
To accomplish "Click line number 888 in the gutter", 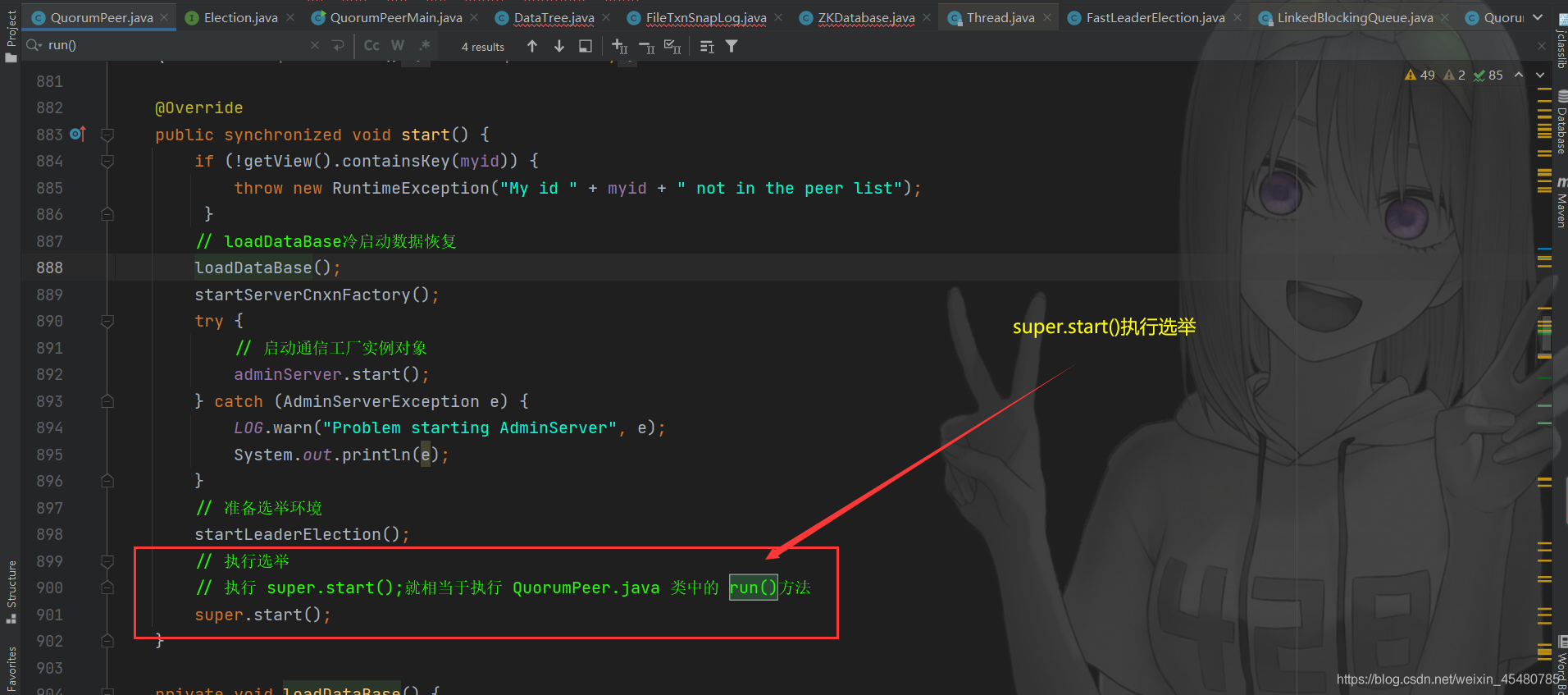I will pyautogui.click(x=49, y=267).
